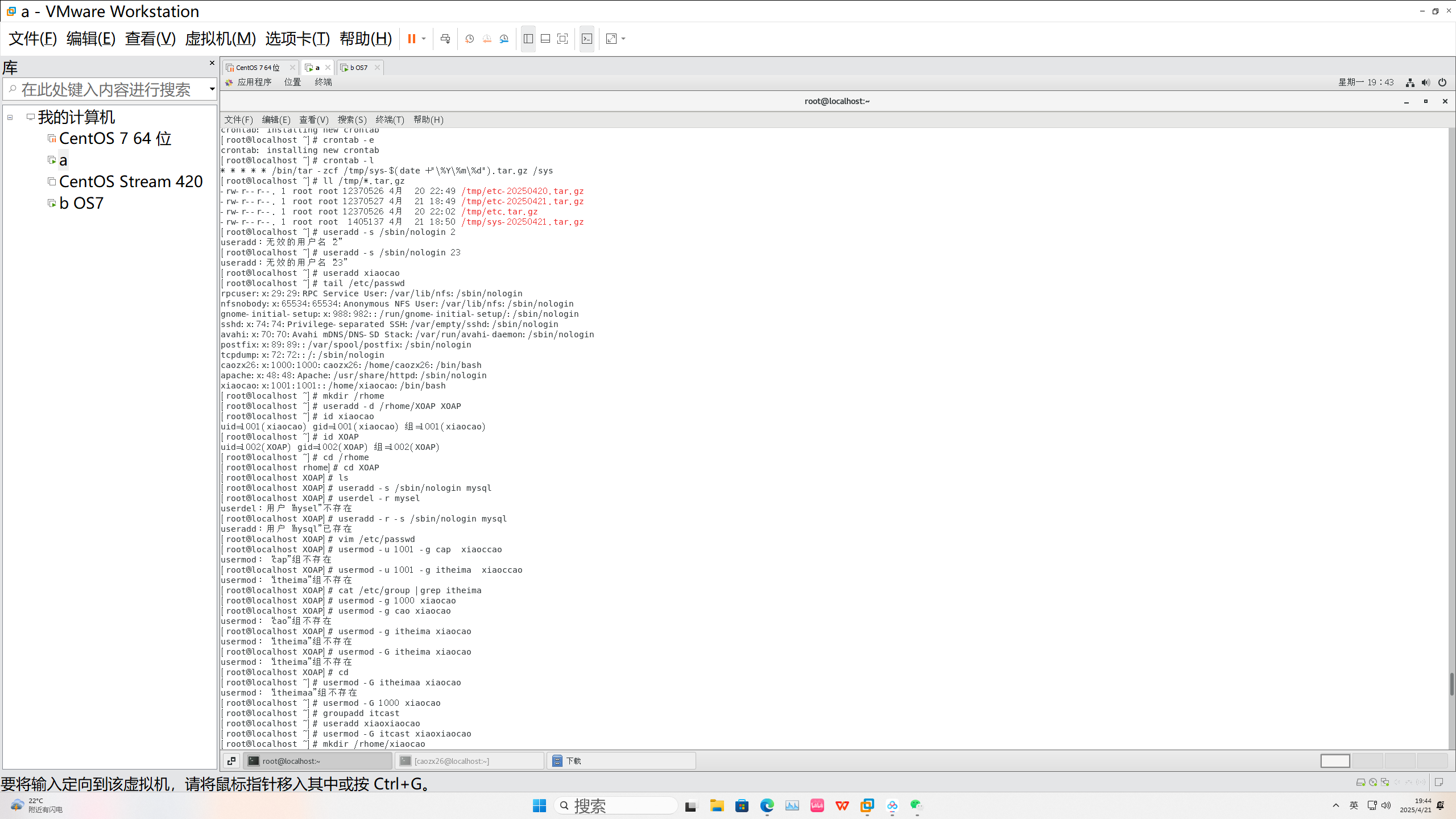Click Send Ctrl+Alt+Del toolbar icon

pos(445,39)
